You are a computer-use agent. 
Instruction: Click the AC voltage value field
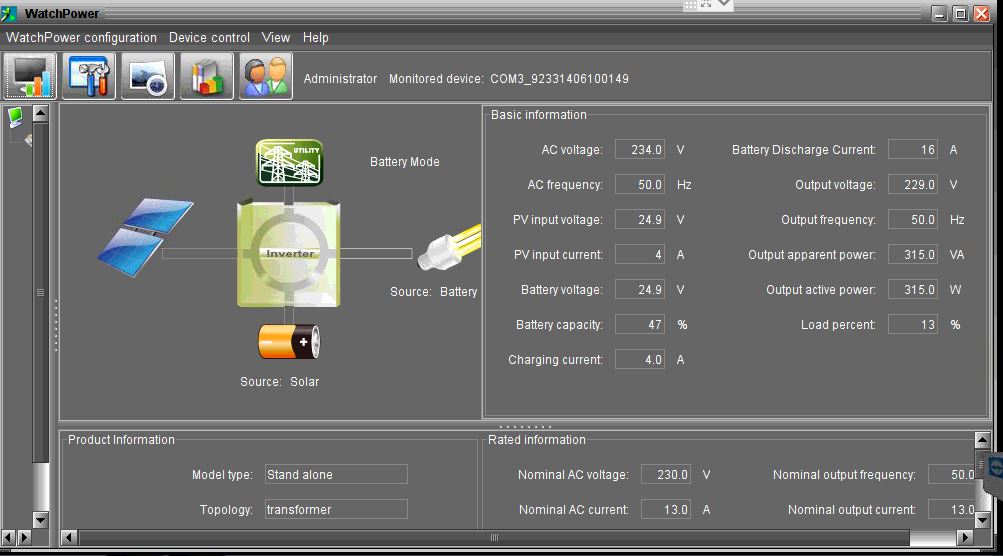640,150
